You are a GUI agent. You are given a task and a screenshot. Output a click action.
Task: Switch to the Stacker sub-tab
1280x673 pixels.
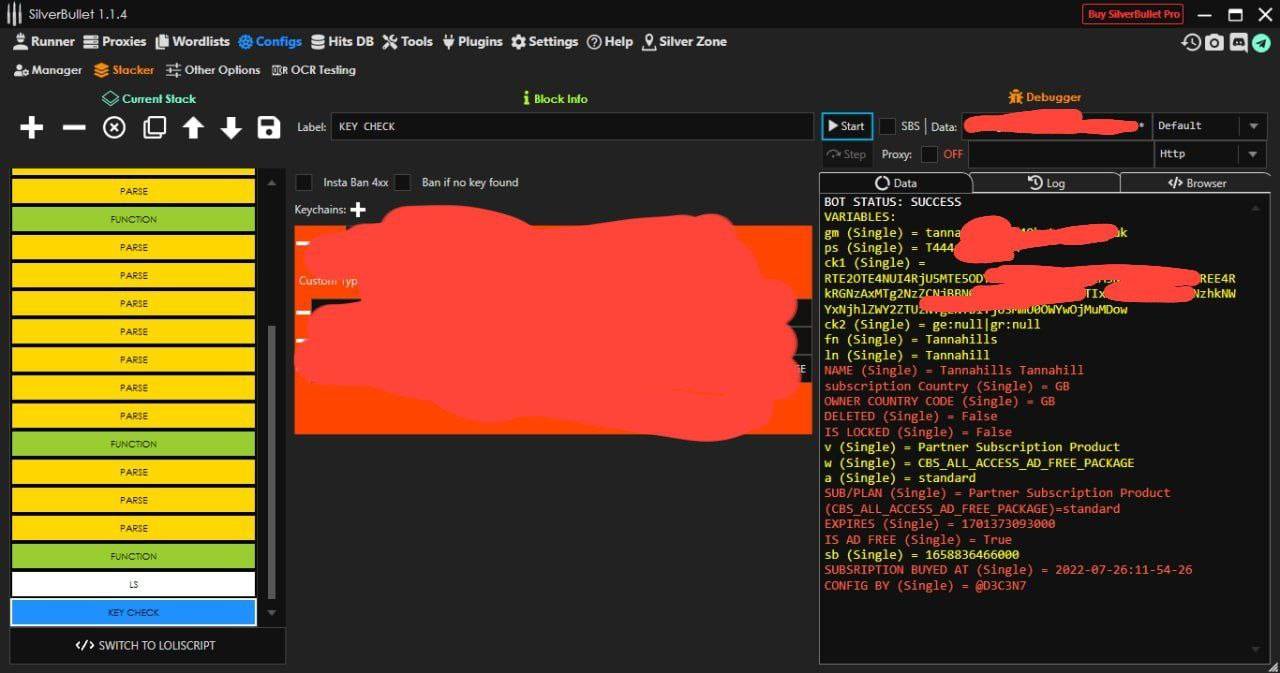(124, 70)
